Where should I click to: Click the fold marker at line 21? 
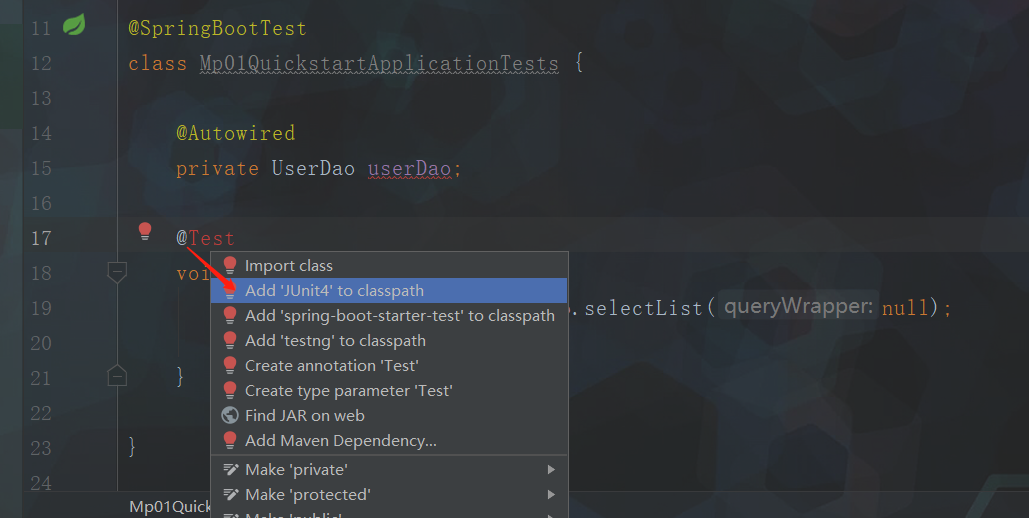(x=117, y=376)
